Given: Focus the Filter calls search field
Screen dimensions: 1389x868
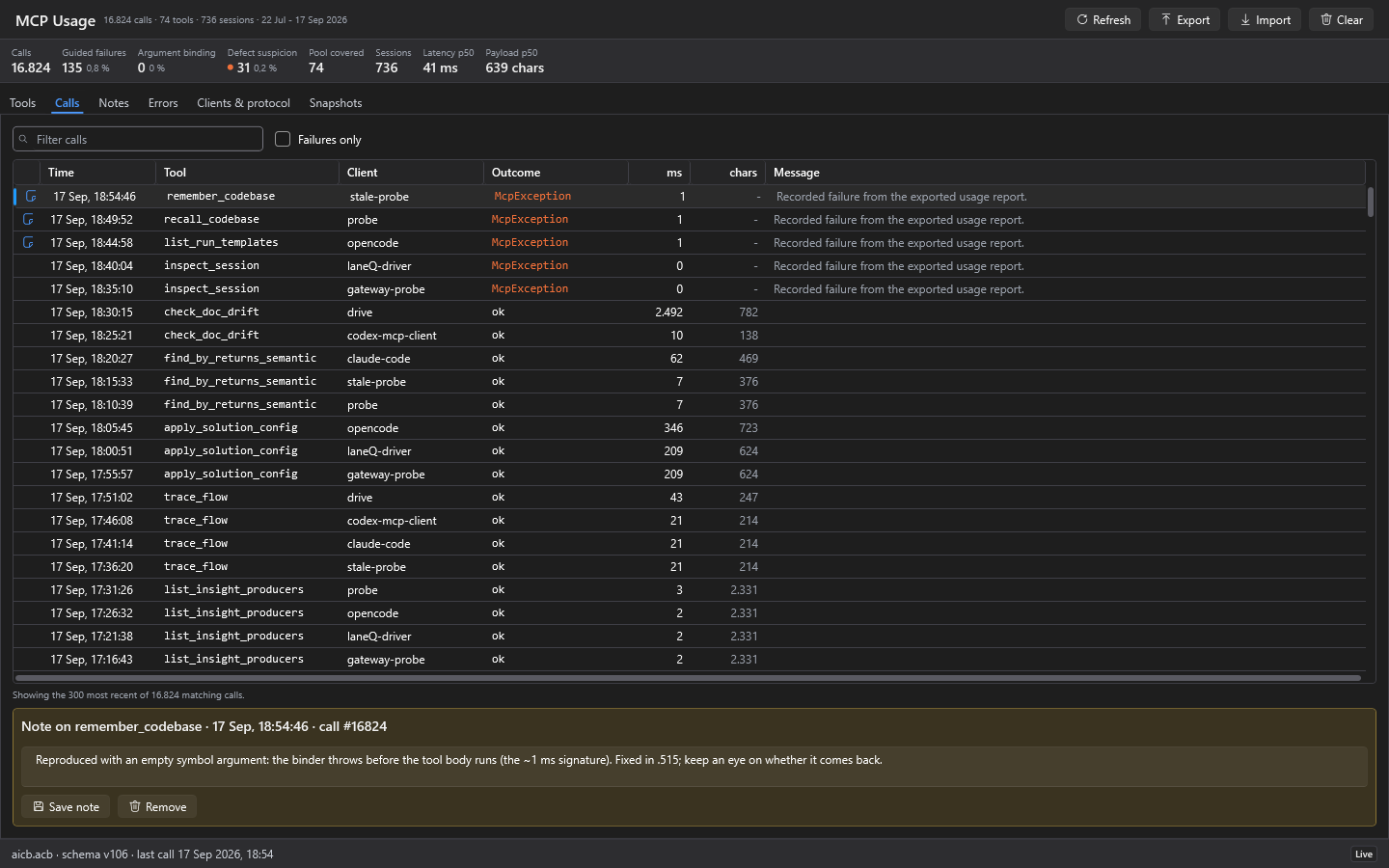Looking at the screenshot, I should tap(138, 139).
